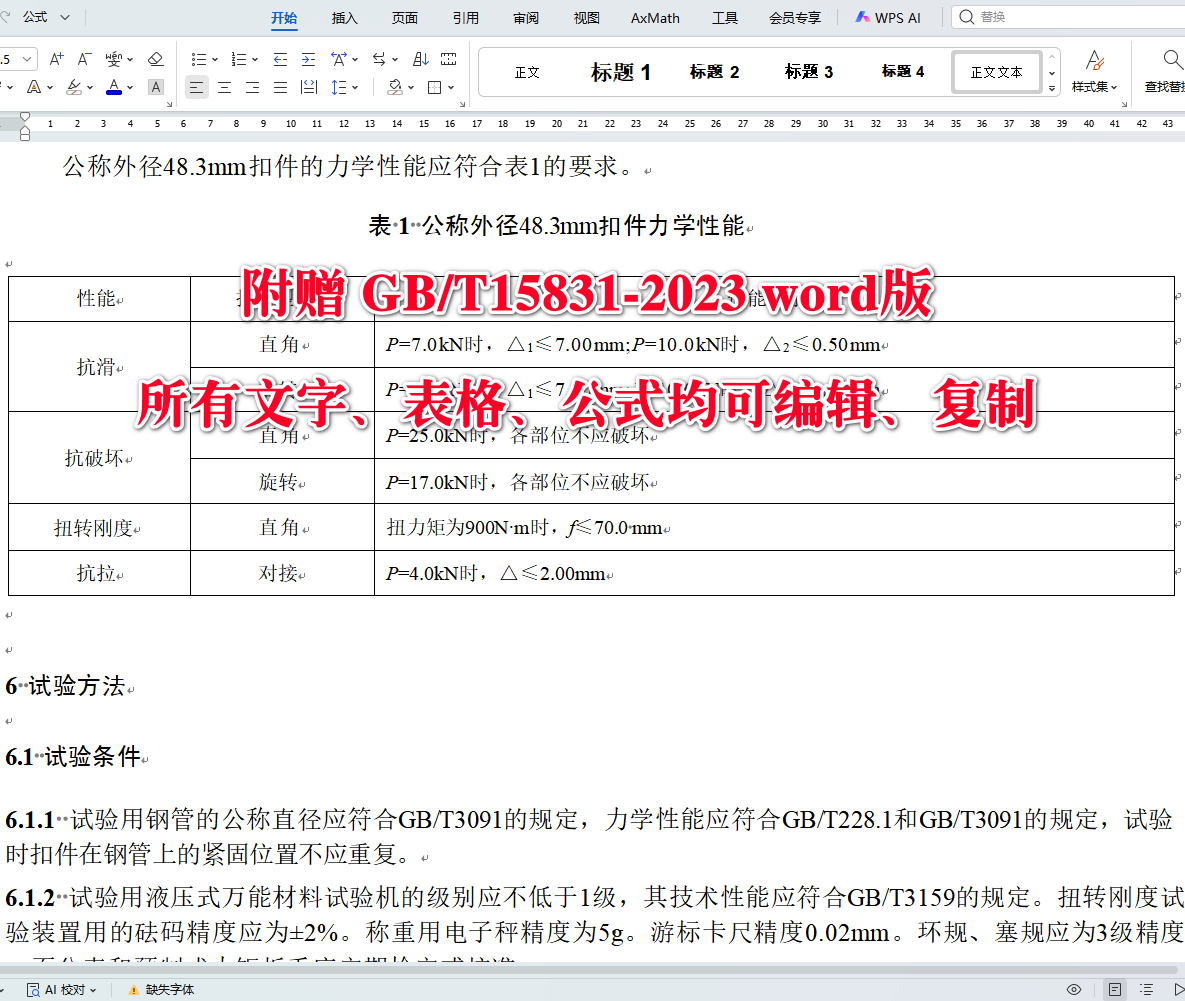The width and height of the screenshot is (1185, 1001).
Task: Expand the line spacing options dropdown
Action: click(355, 87)
